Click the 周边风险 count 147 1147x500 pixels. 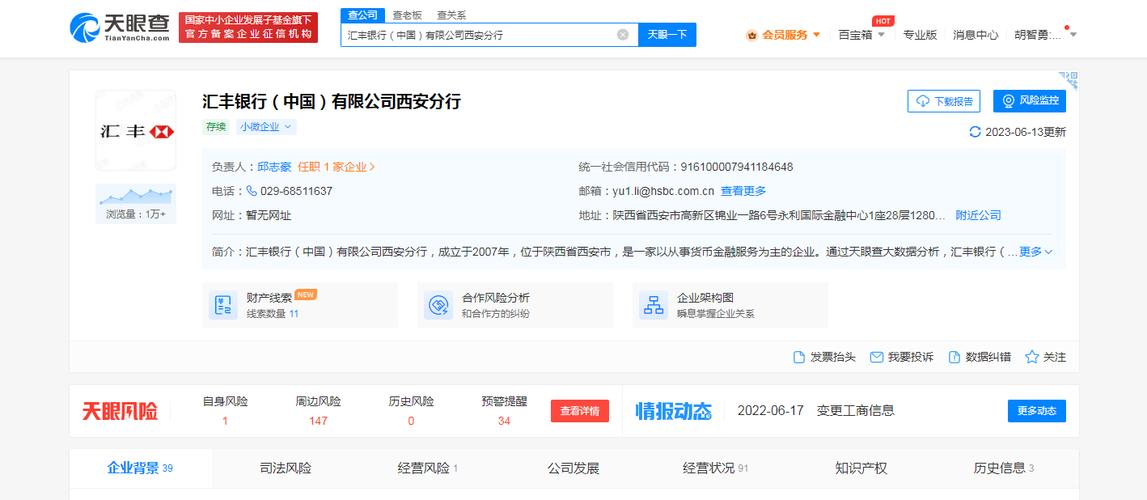point(318,421)
